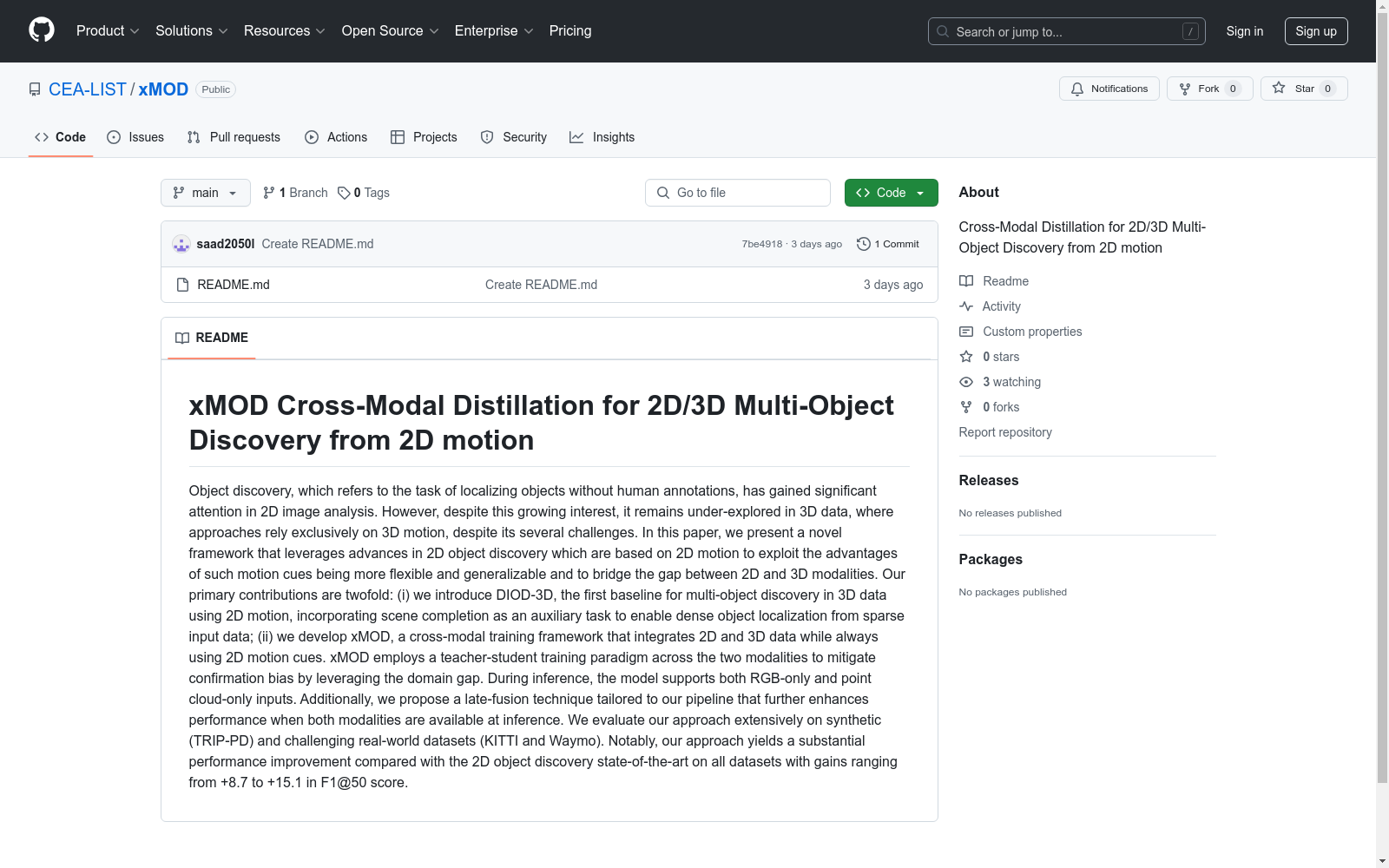Click the Go to file search field

(x=738, y=193)
